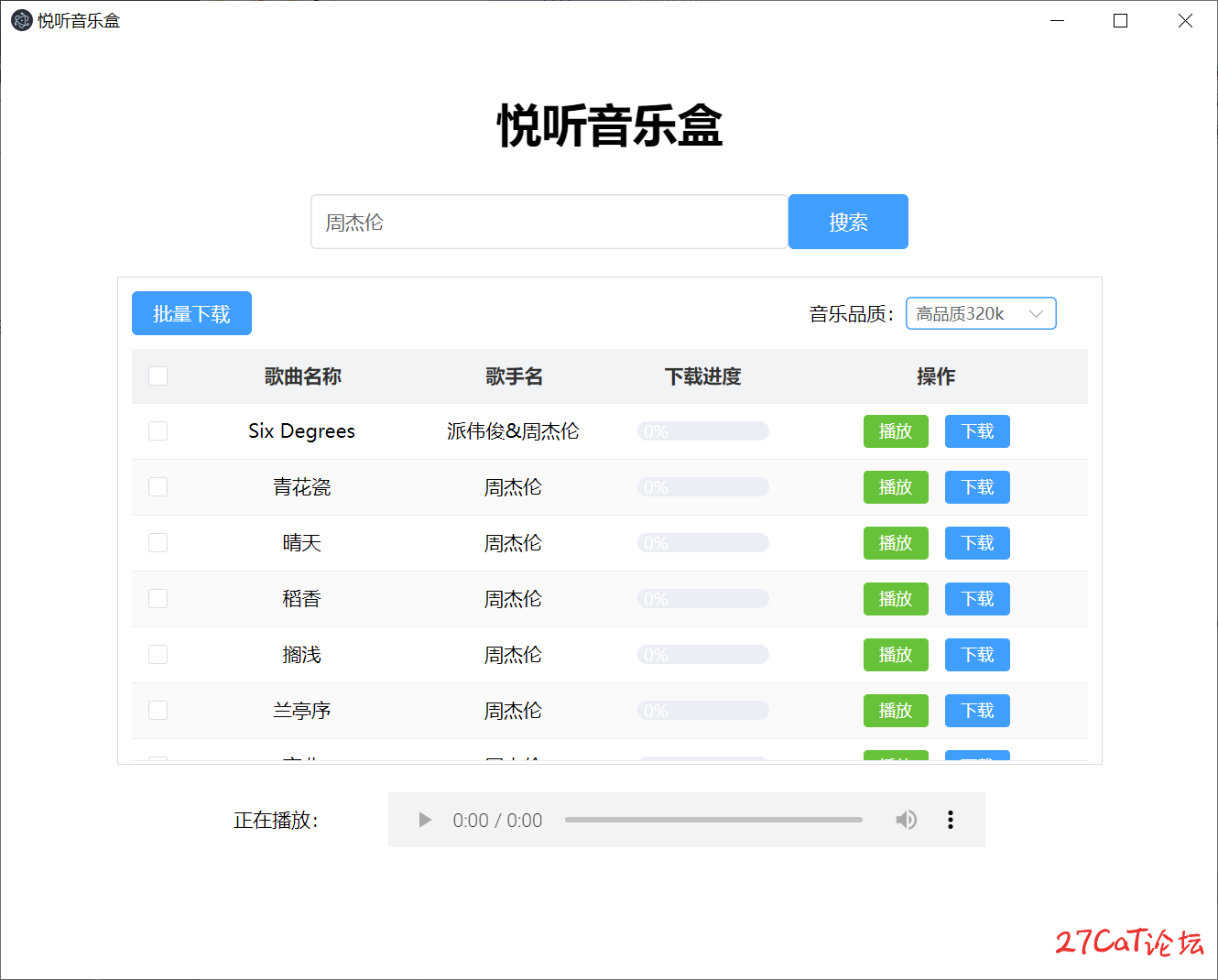The width and height of the screenshot is (1218, 980).
Task: Click the song name Six Degrees
Action: click(301, 431)
